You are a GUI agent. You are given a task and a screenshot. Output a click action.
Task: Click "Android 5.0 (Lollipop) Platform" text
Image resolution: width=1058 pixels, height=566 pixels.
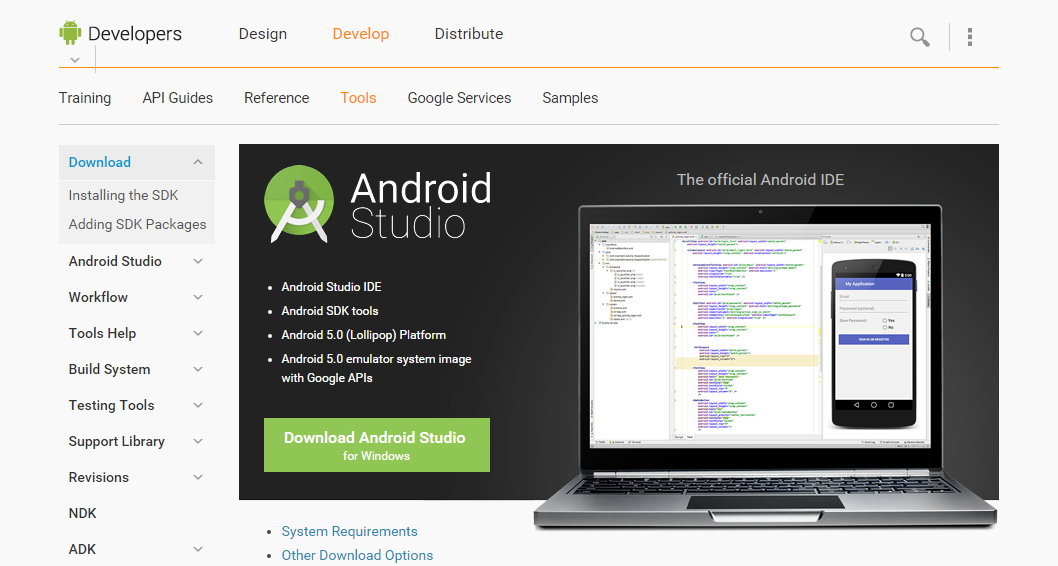click(x=364, y=335)
